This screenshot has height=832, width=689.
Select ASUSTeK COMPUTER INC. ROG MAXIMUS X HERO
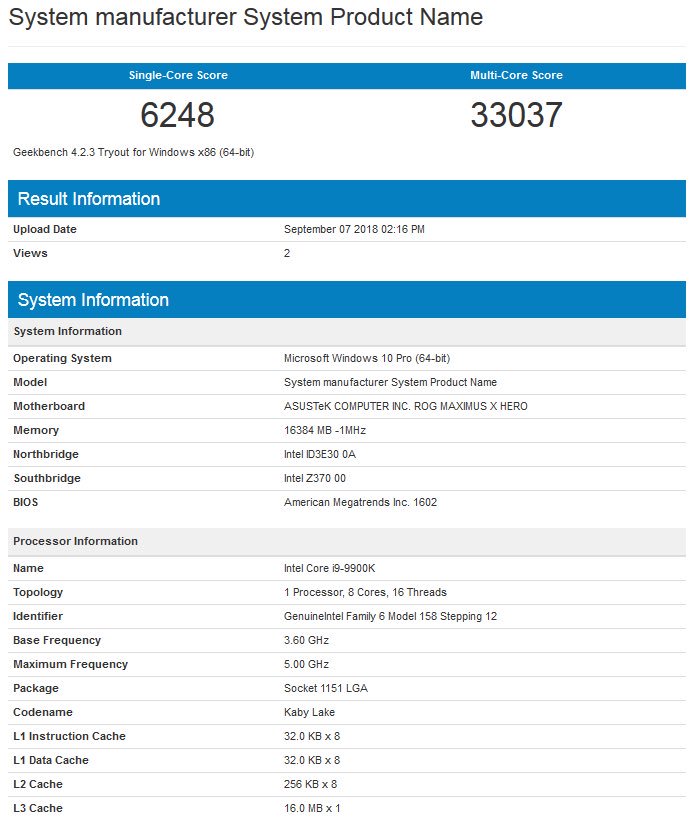[406, 406]
